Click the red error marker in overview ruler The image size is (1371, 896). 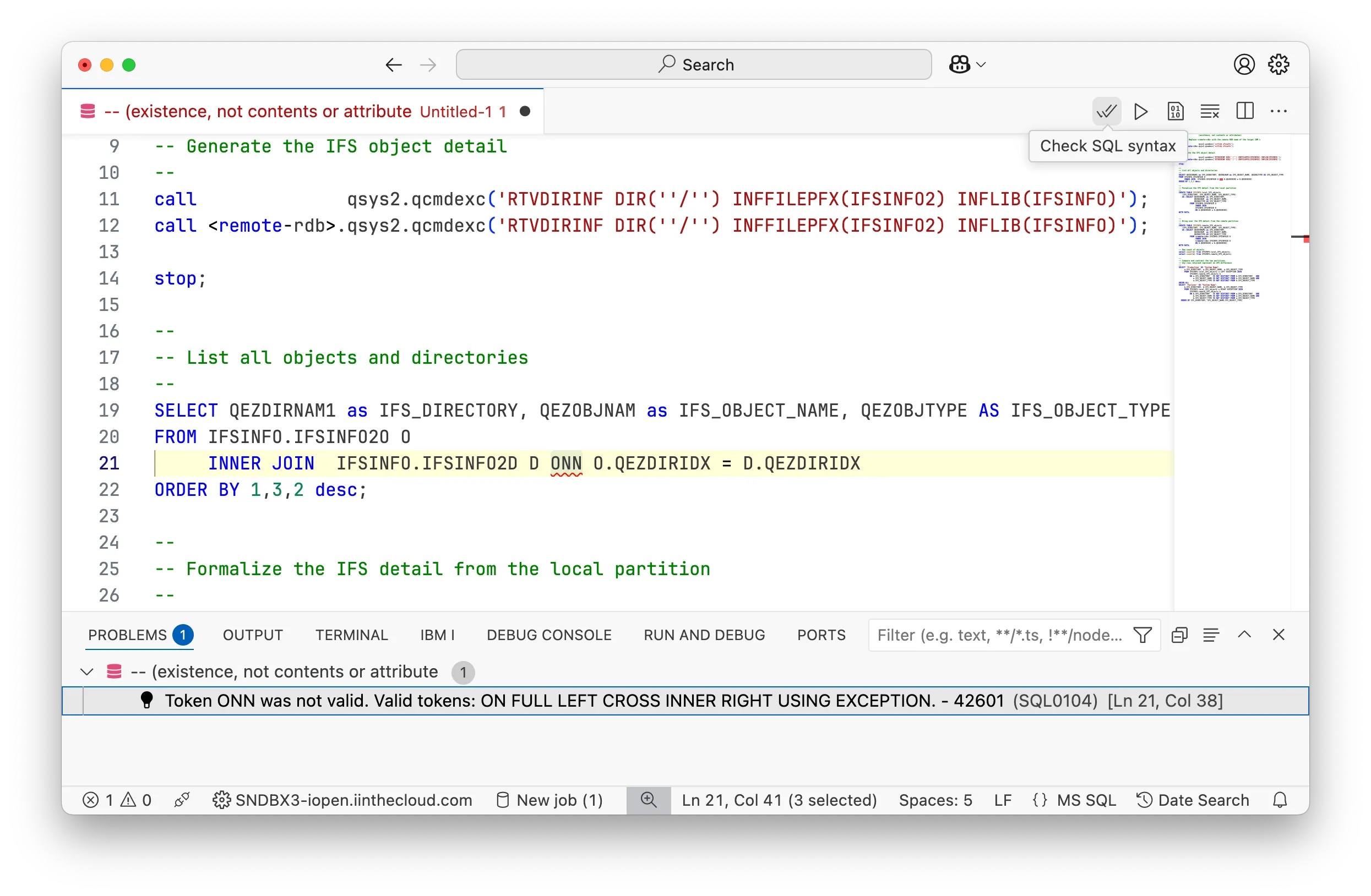1305,238
